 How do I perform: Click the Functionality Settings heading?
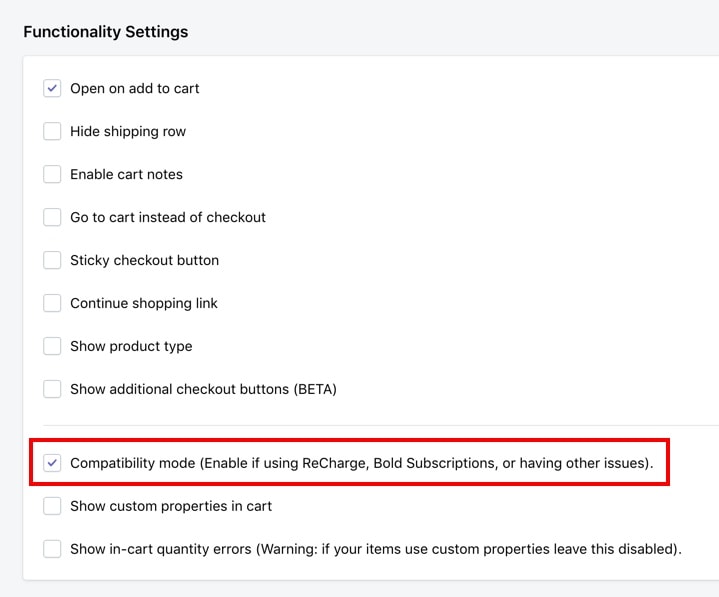(x=105, y=32)
